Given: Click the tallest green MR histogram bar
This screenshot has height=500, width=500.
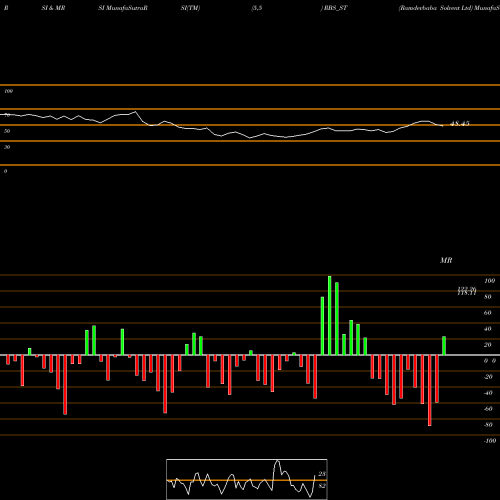Looking at the screenshot, I should [330, 315].
